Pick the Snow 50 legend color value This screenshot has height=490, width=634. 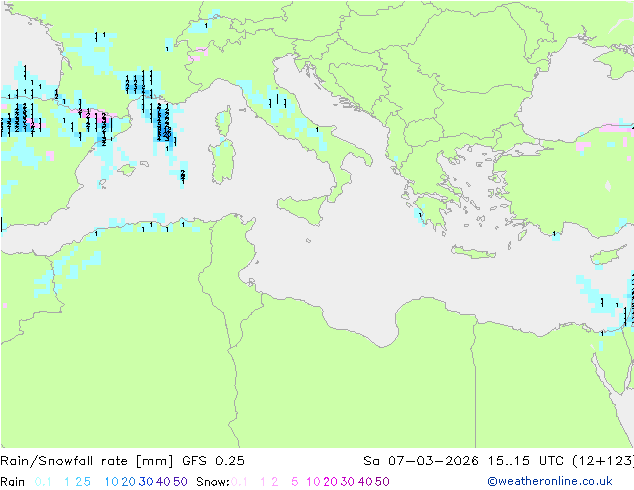point(382,482)
